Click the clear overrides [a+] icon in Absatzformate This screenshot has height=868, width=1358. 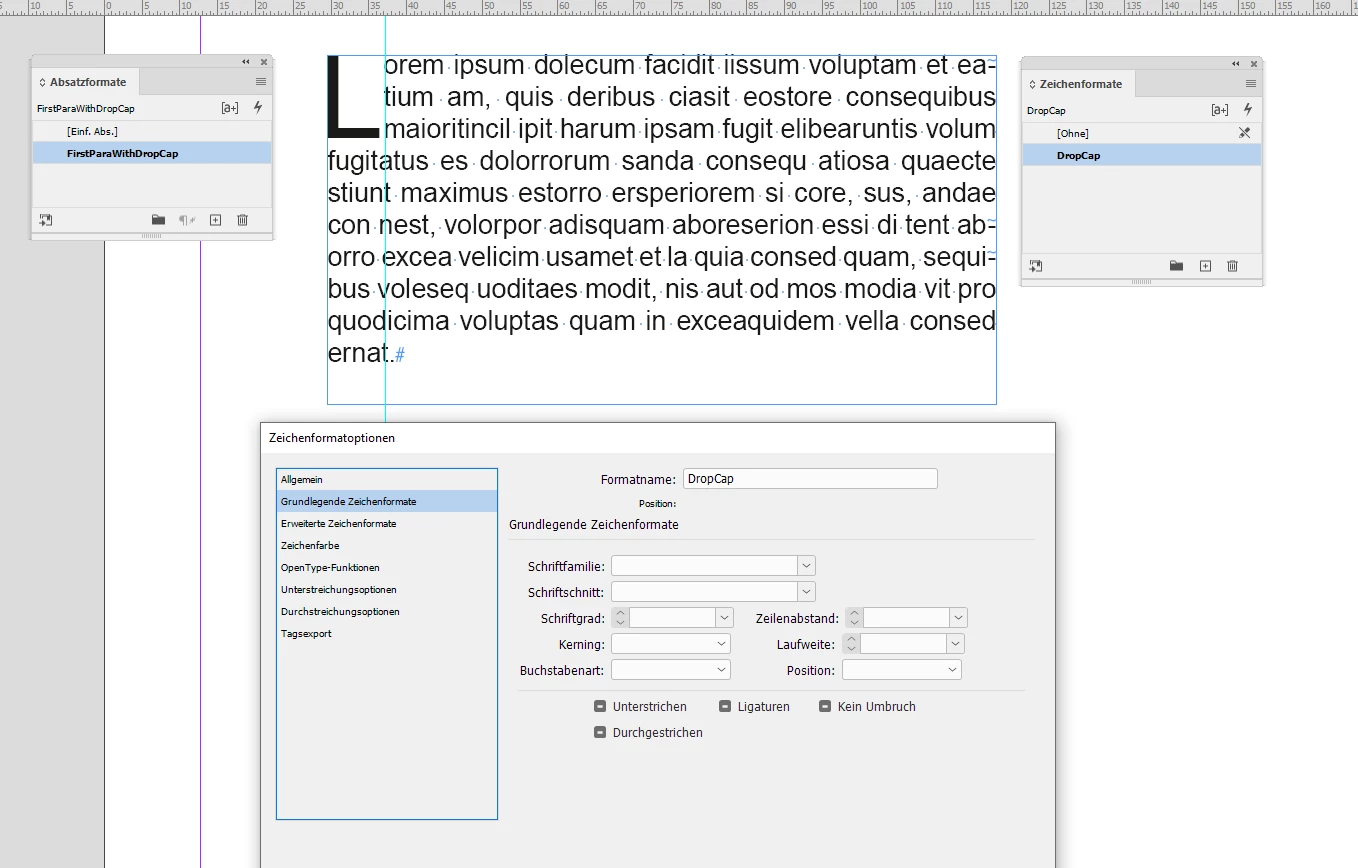(x=230, y=108)
